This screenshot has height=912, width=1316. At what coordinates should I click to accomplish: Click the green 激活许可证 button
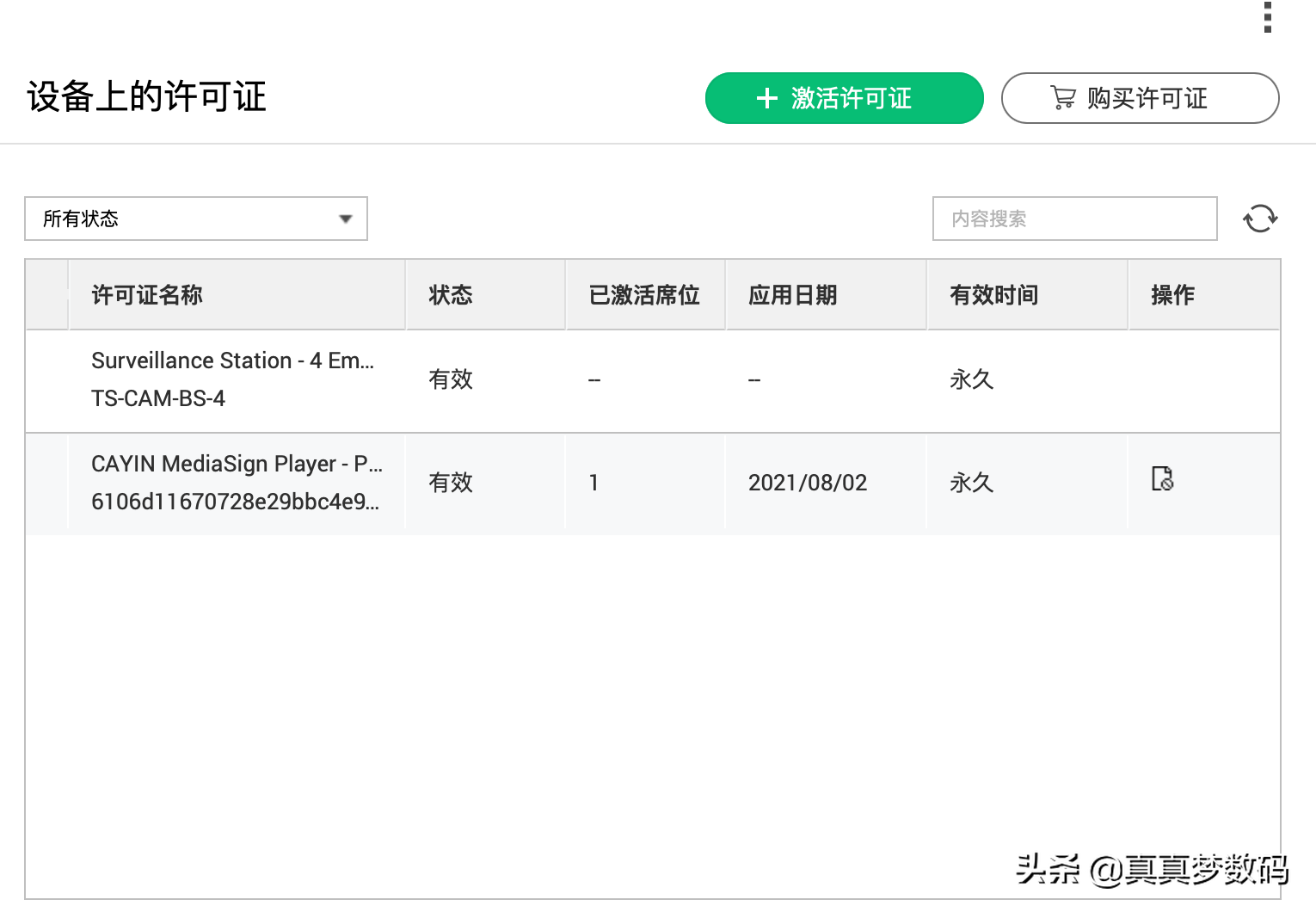pyautogui.click(x=844, y=98)
